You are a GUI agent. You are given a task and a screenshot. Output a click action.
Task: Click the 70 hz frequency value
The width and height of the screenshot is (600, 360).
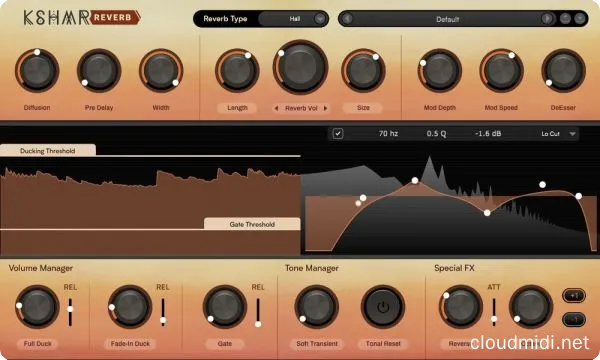388,134
